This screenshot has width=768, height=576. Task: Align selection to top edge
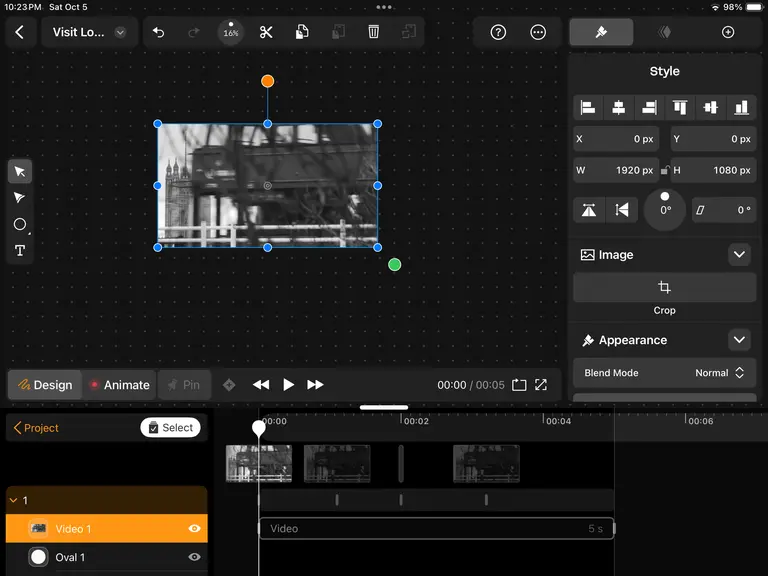(680, 107)
